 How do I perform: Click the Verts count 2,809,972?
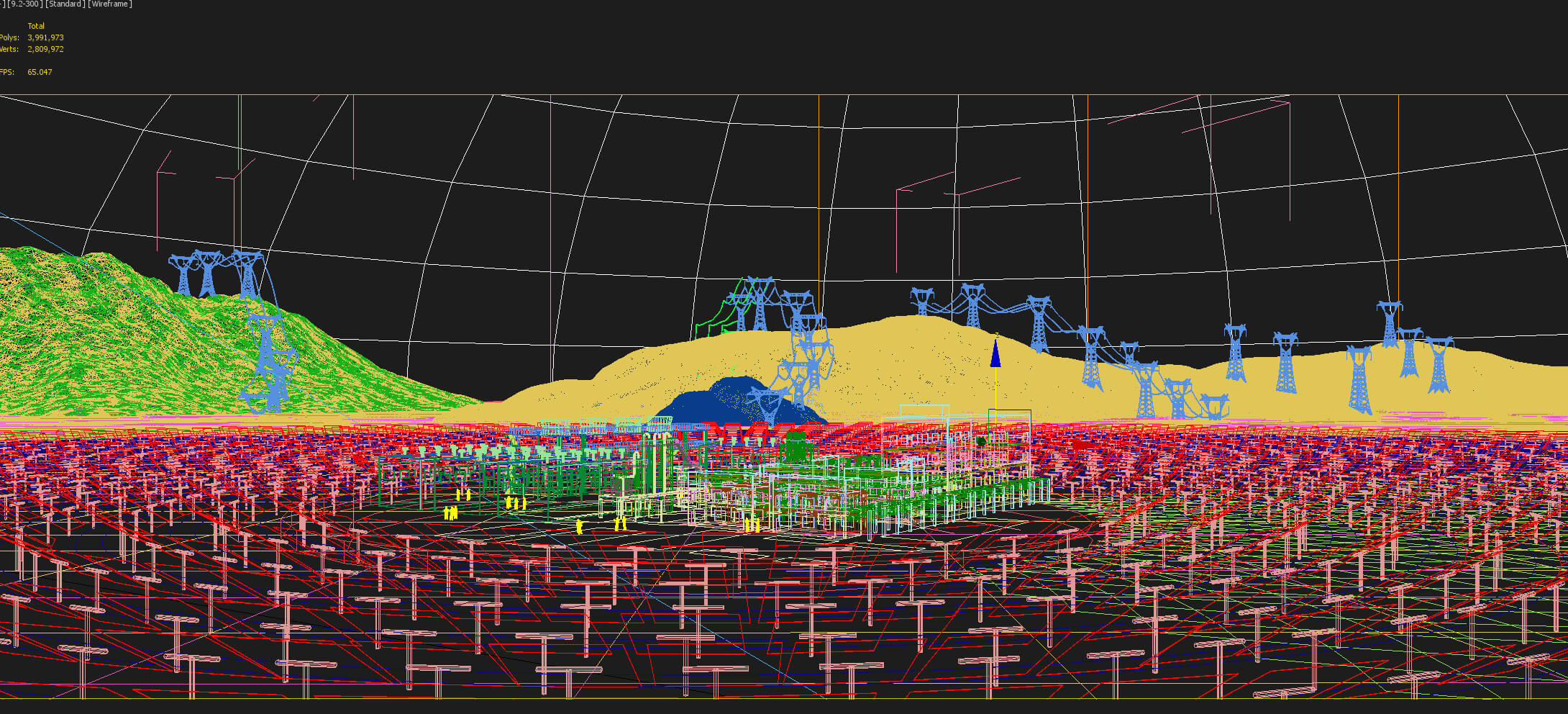(x=45, y=49)
